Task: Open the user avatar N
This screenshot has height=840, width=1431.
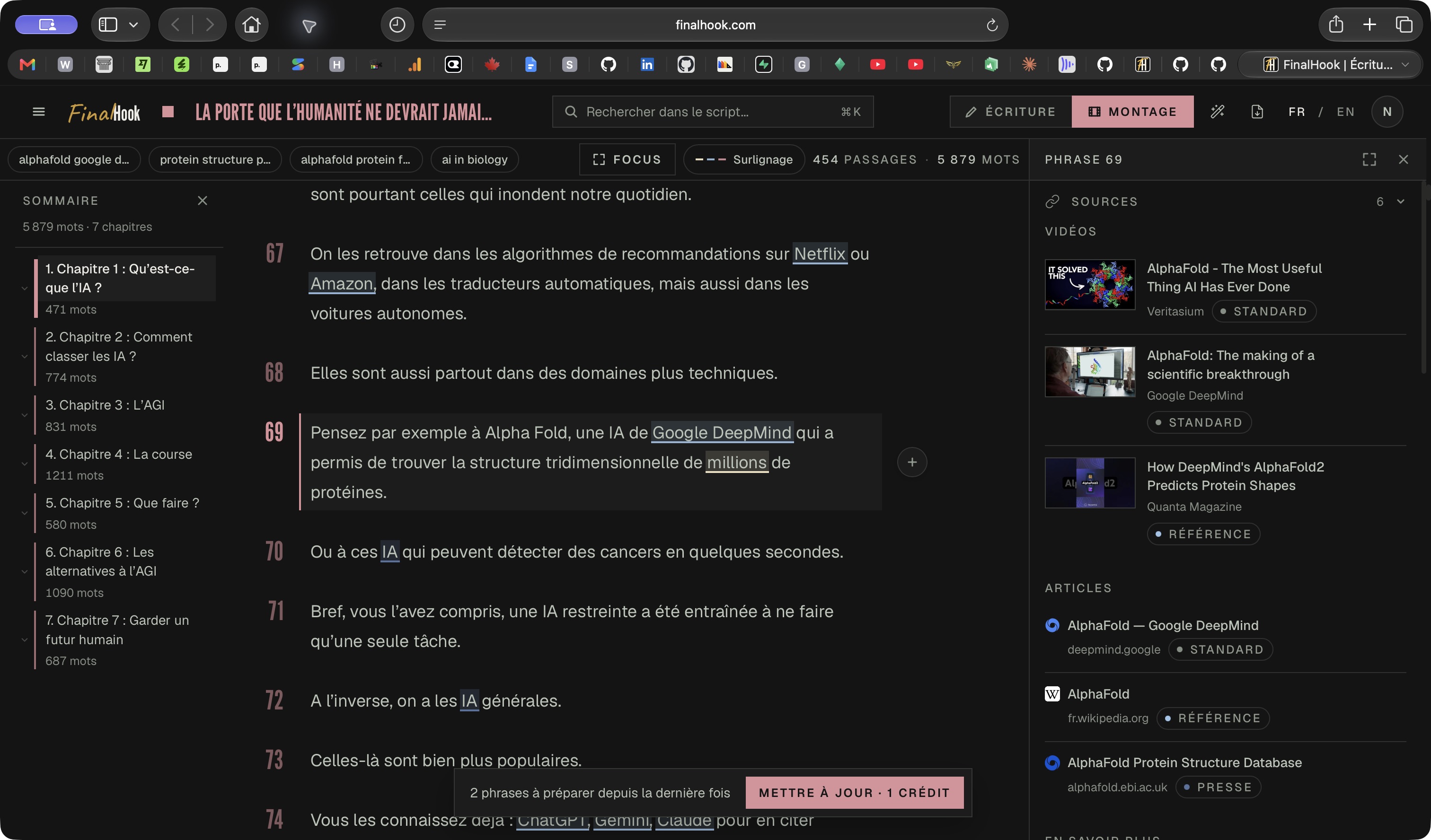Action: 1387,112
